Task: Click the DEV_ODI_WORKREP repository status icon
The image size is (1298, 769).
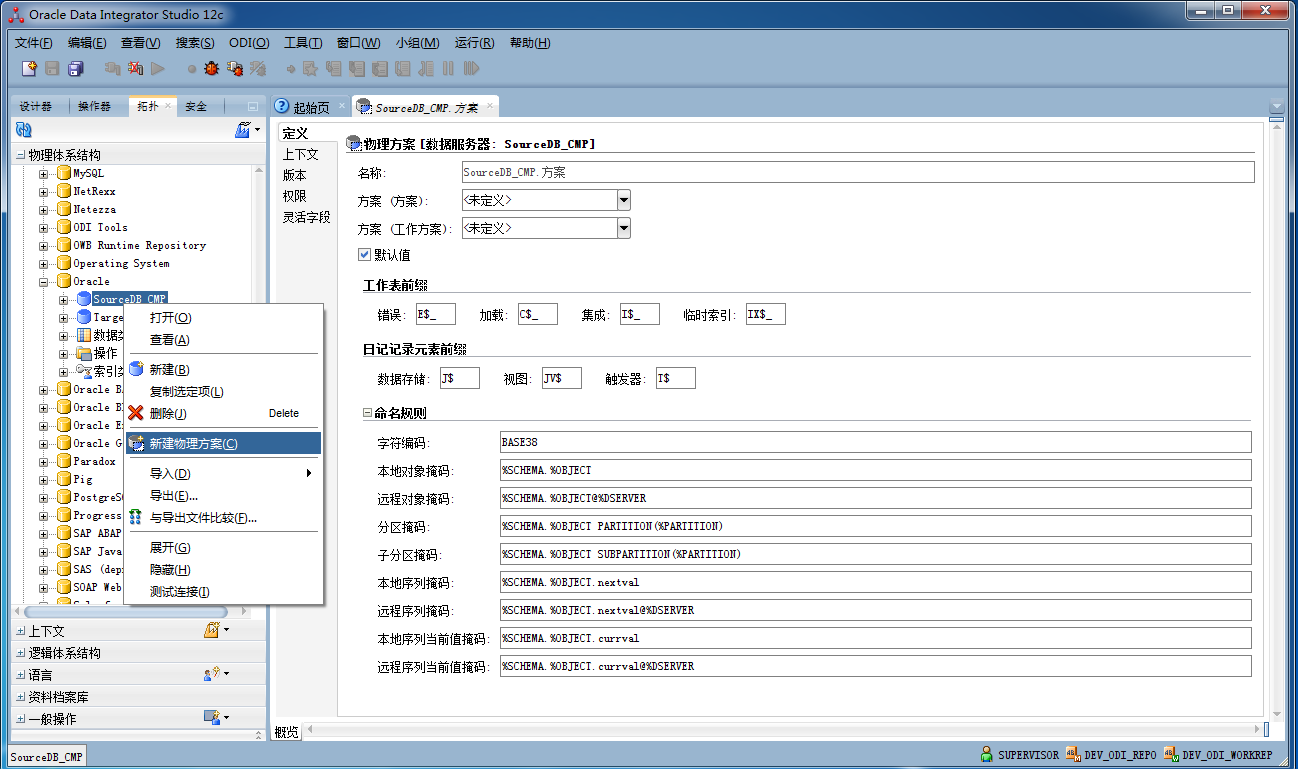Action: tap(1171, 755)
